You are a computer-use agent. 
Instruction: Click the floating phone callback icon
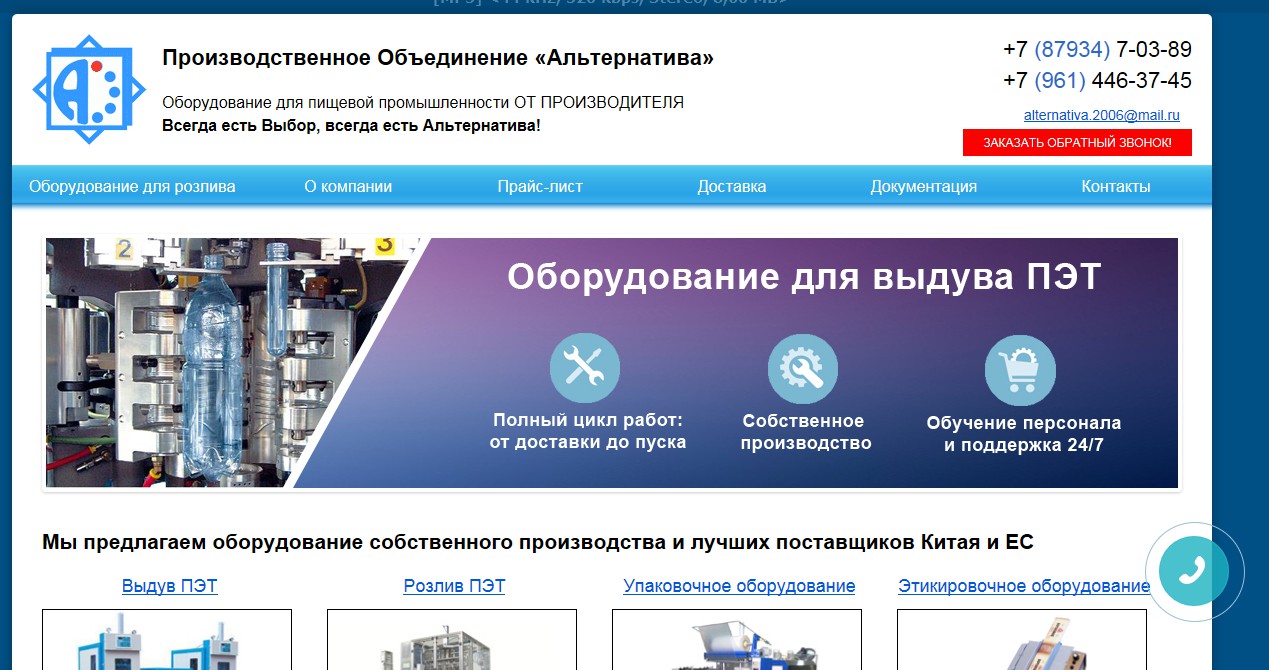(1194, 572)
